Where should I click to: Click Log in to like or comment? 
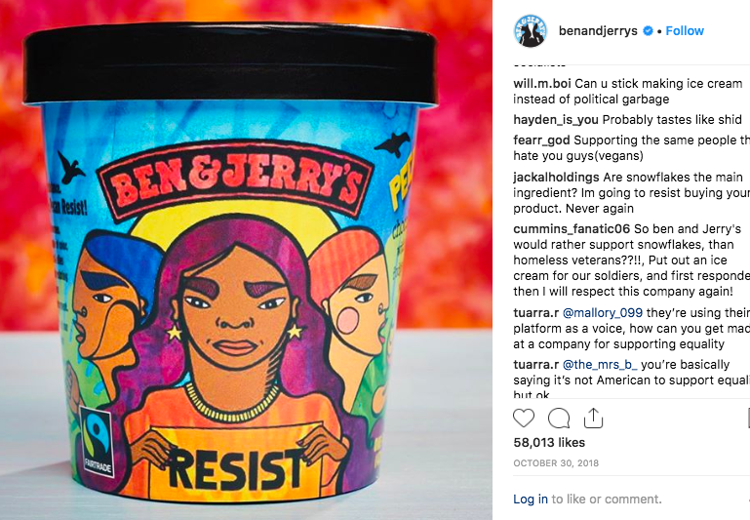[x=530, y=499]
